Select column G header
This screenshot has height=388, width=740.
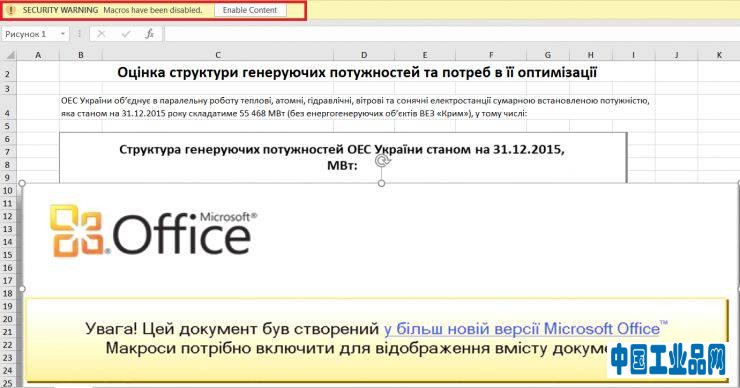click(x=548, y=55)
